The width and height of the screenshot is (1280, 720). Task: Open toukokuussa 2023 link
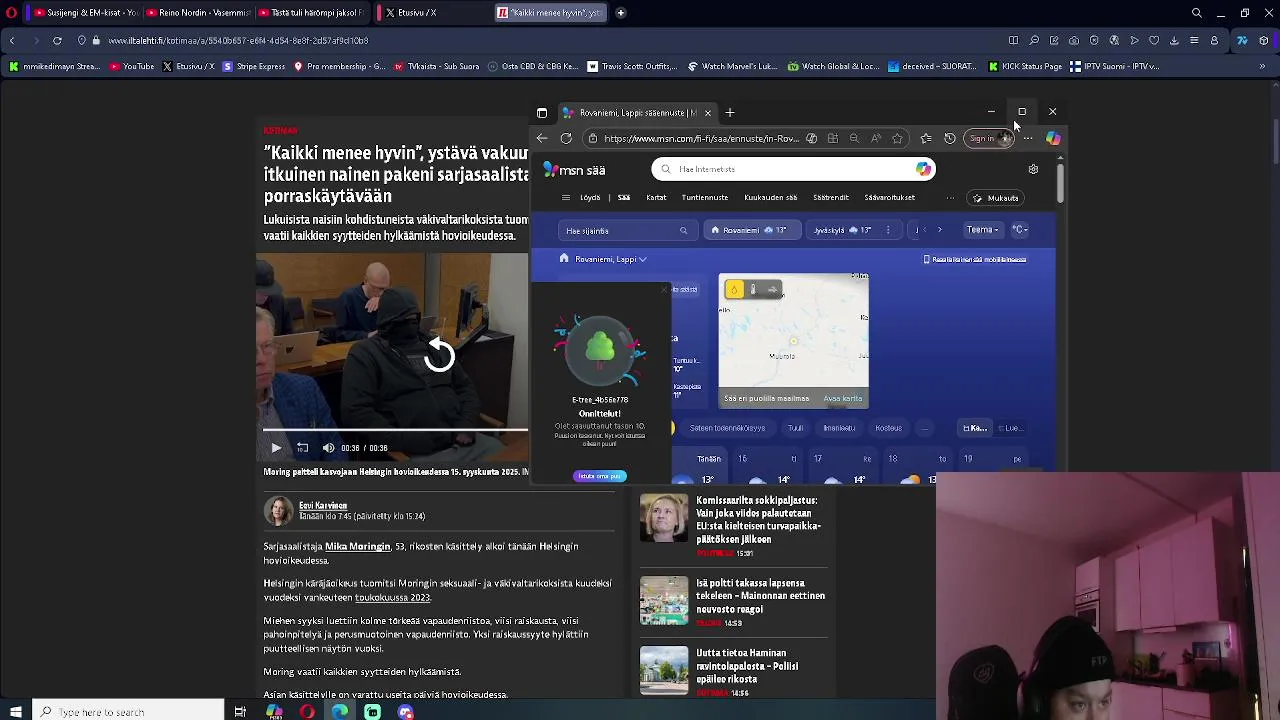(392, 598)
